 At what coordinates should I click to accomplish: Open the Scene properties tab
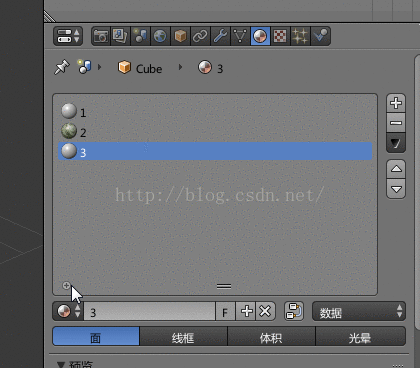tap(140, 36)
